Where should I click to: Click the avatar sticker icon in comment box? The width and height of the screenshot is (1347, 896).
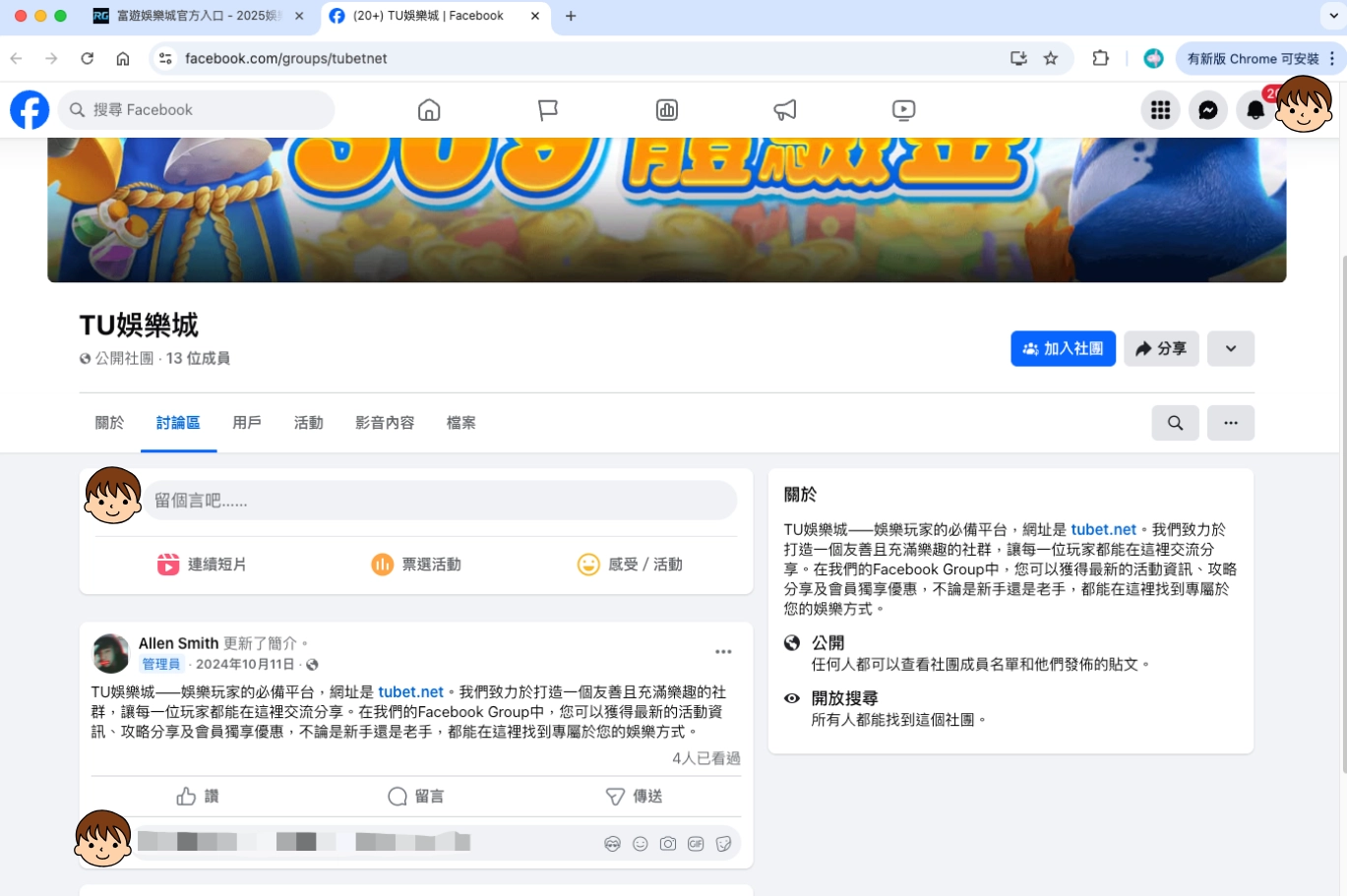pyautogui.click(x=612, y=844)
